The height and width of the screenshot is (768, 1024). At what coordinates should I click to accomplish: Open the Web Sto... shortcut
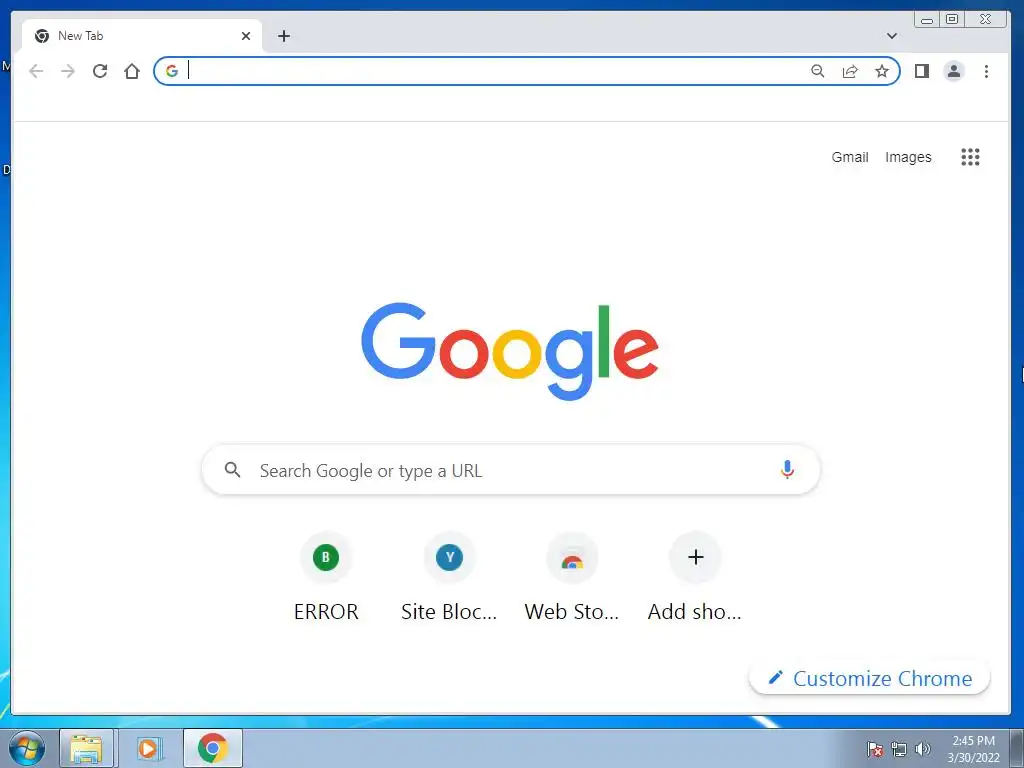(571, 577)
